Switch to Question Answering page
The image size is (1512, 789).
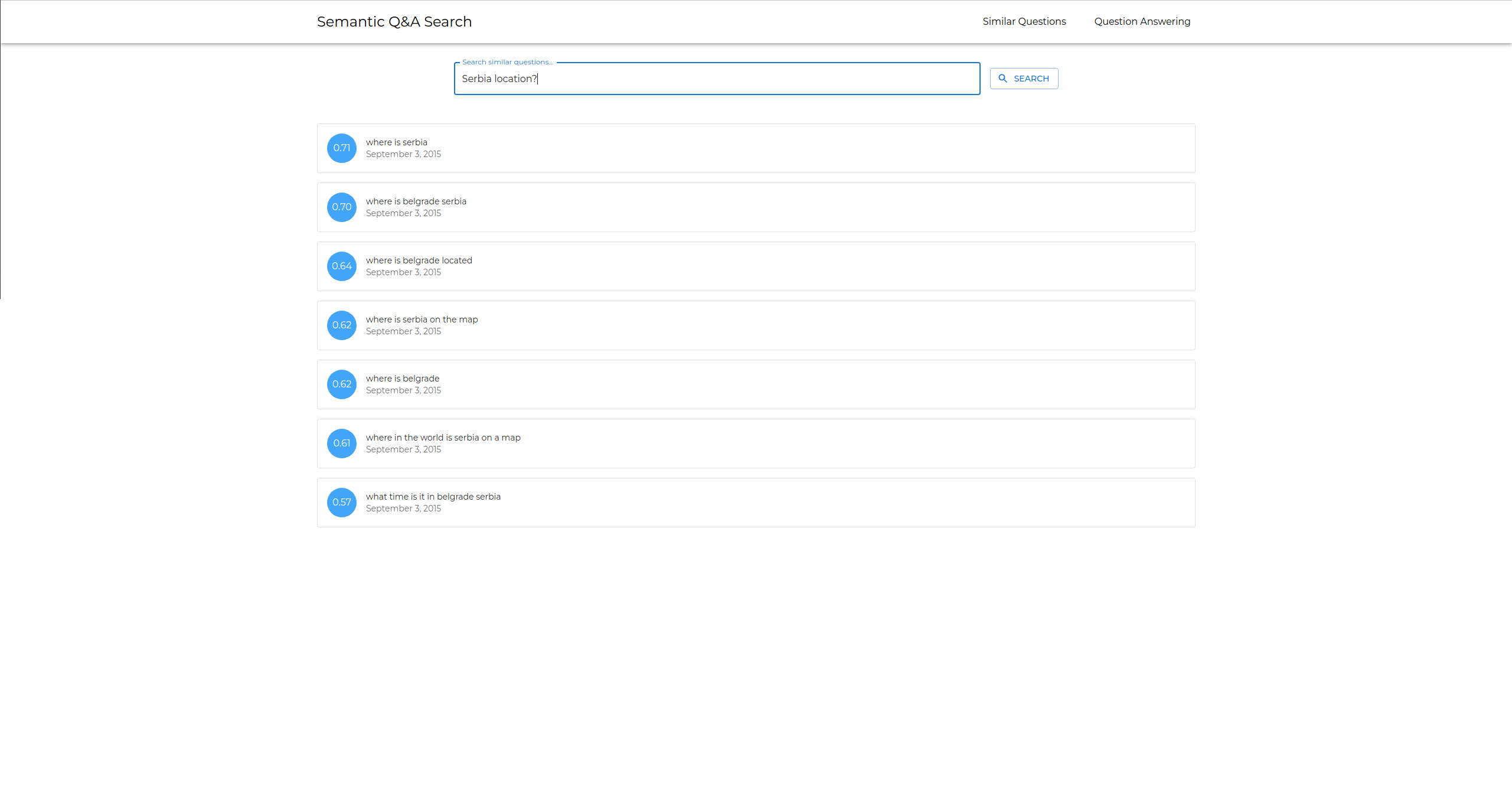pyautogui.click(x=1142, y=21)
